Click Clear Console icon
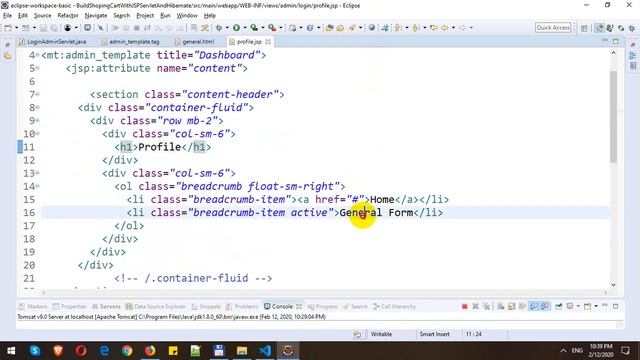Image resolution: width=640 pixels, height=360 pixels. (501, 306)
